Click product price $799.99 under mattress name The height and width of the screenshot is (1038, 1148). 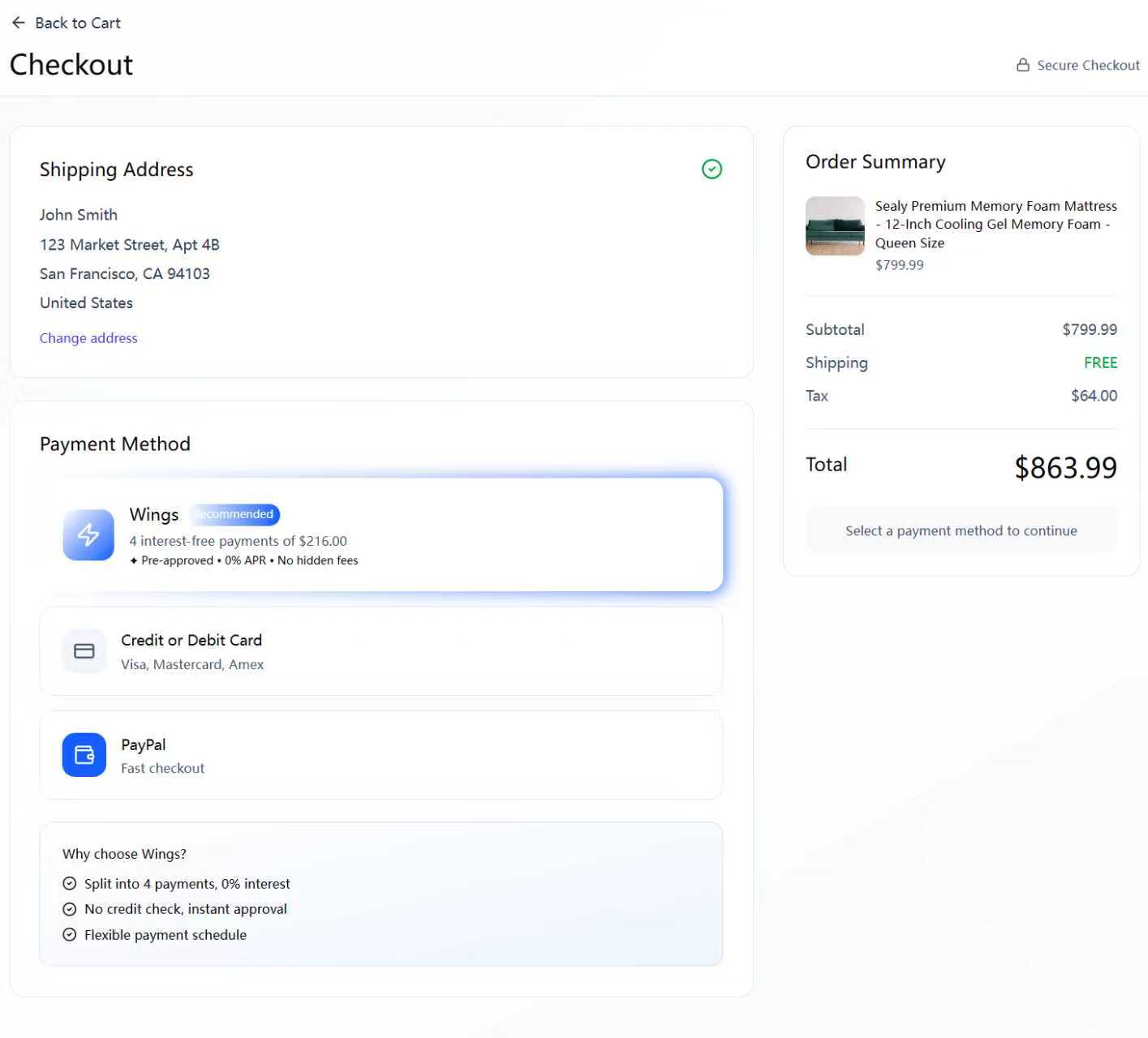[899, 265]
